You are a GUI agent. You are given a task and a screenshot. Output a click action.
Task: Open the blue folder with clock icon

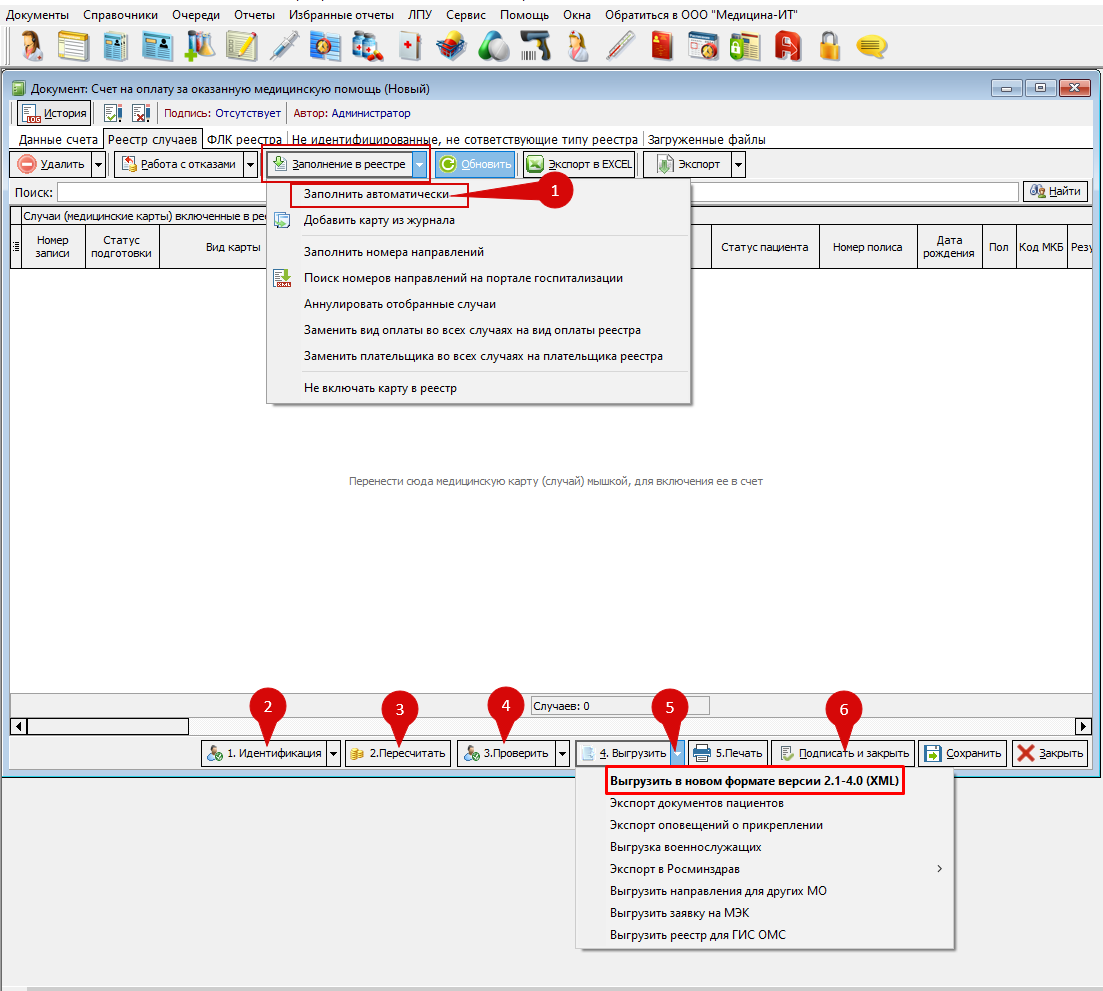point(325,46)
